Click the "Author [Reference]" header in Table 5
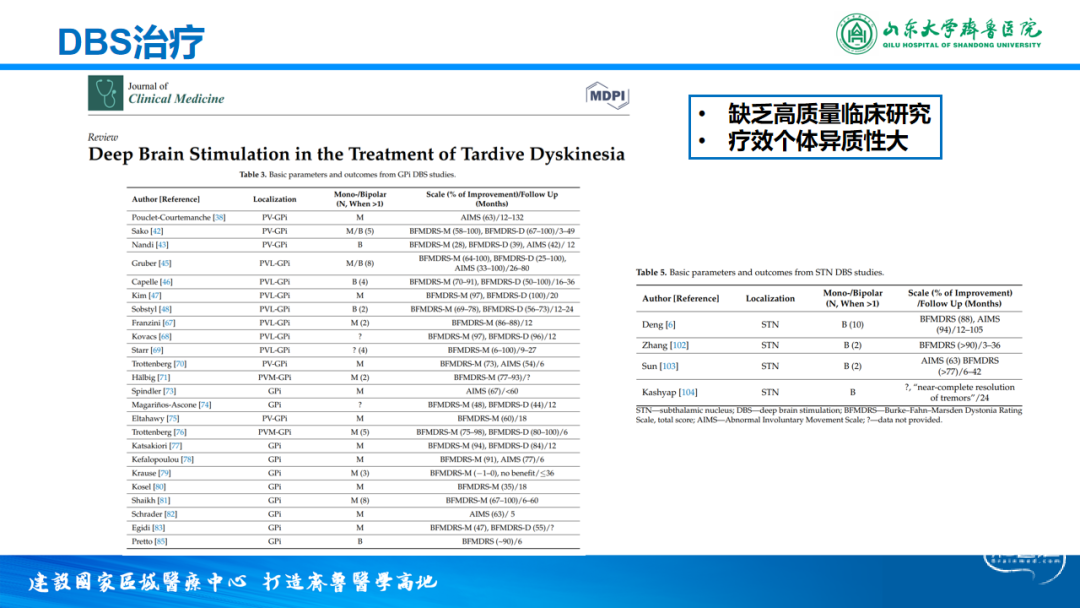The height and width of the screenshot is (608, 1080). pyautogui.click(x=681, y=299)
